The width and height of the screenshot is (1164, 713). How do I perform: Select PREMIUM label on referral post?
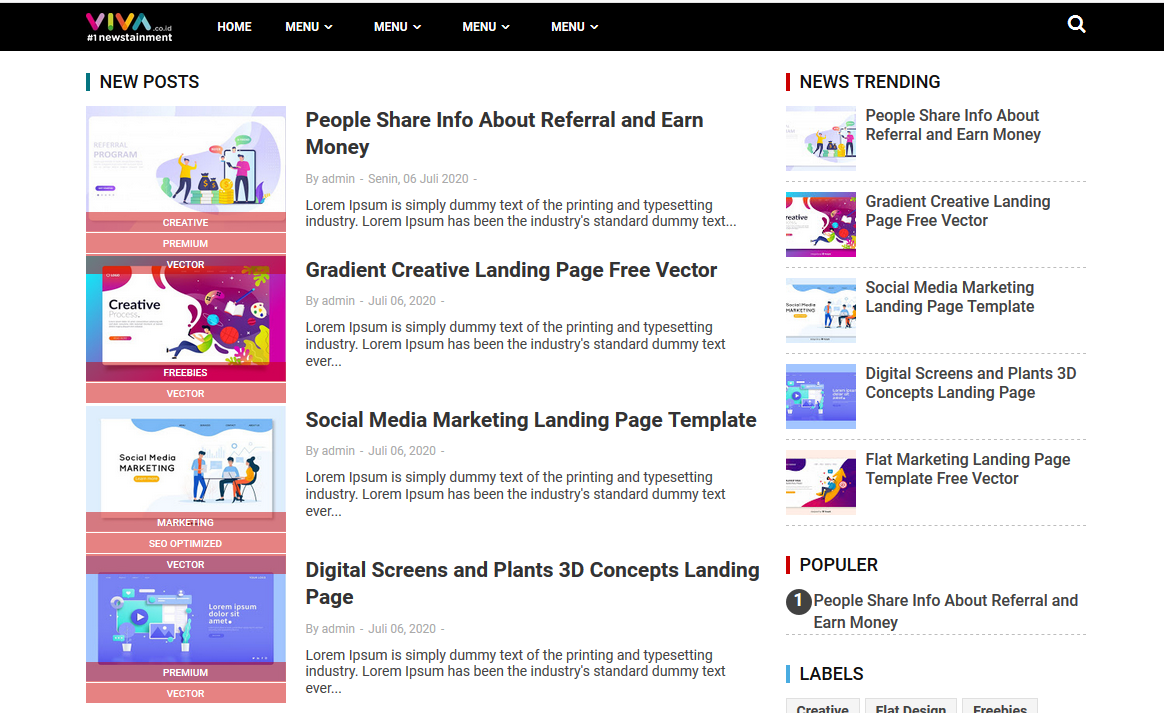click(x=186, y=243)
